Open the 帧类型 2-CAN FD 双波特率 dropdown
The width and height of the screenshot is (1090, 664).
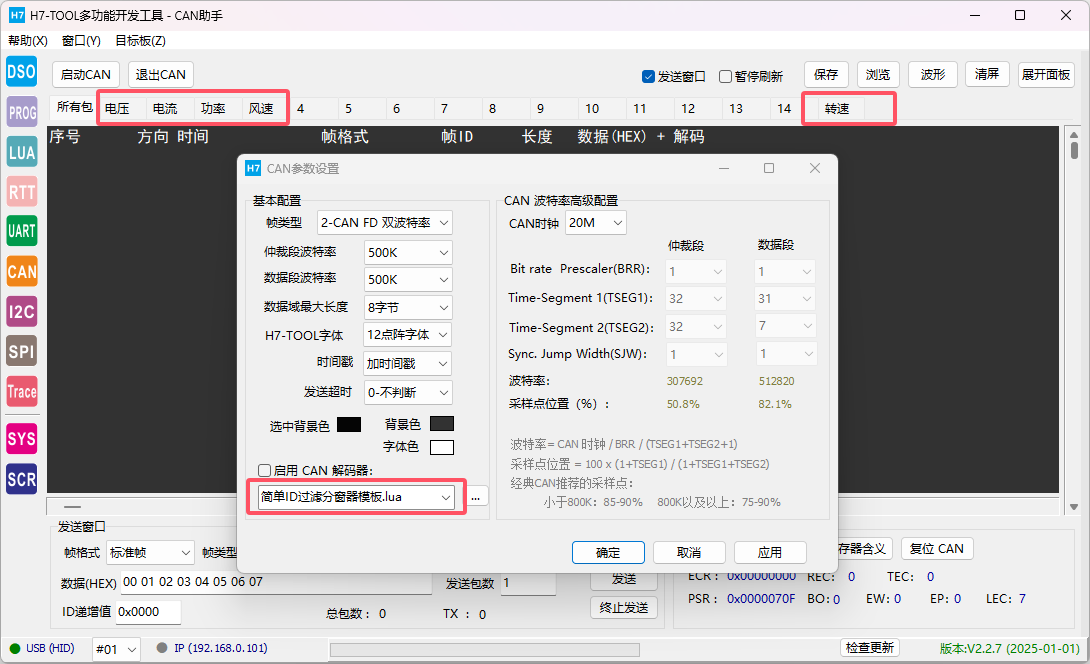click(384, 222)
